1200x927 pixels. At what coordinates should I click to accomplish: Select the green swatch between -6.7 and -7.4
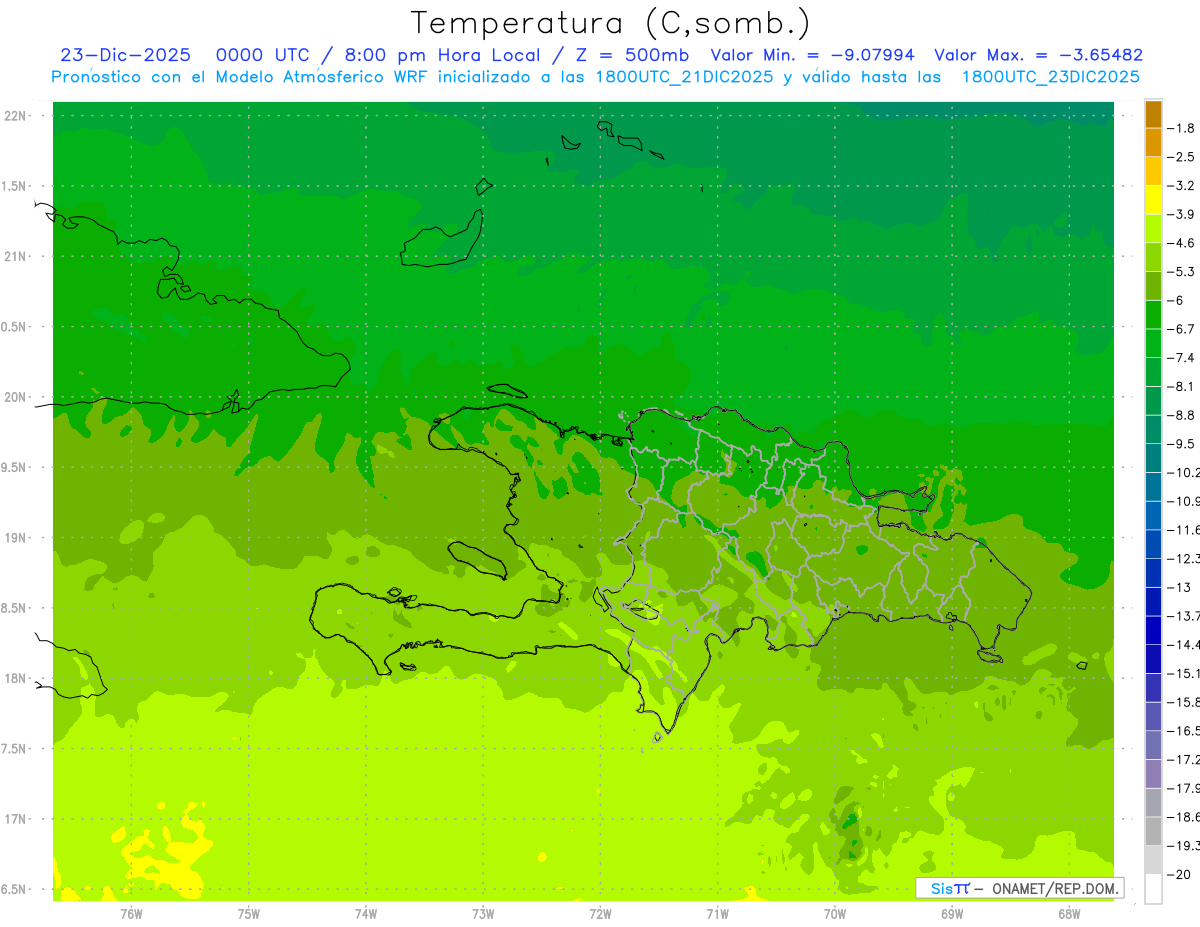(x=1153, y=343)
